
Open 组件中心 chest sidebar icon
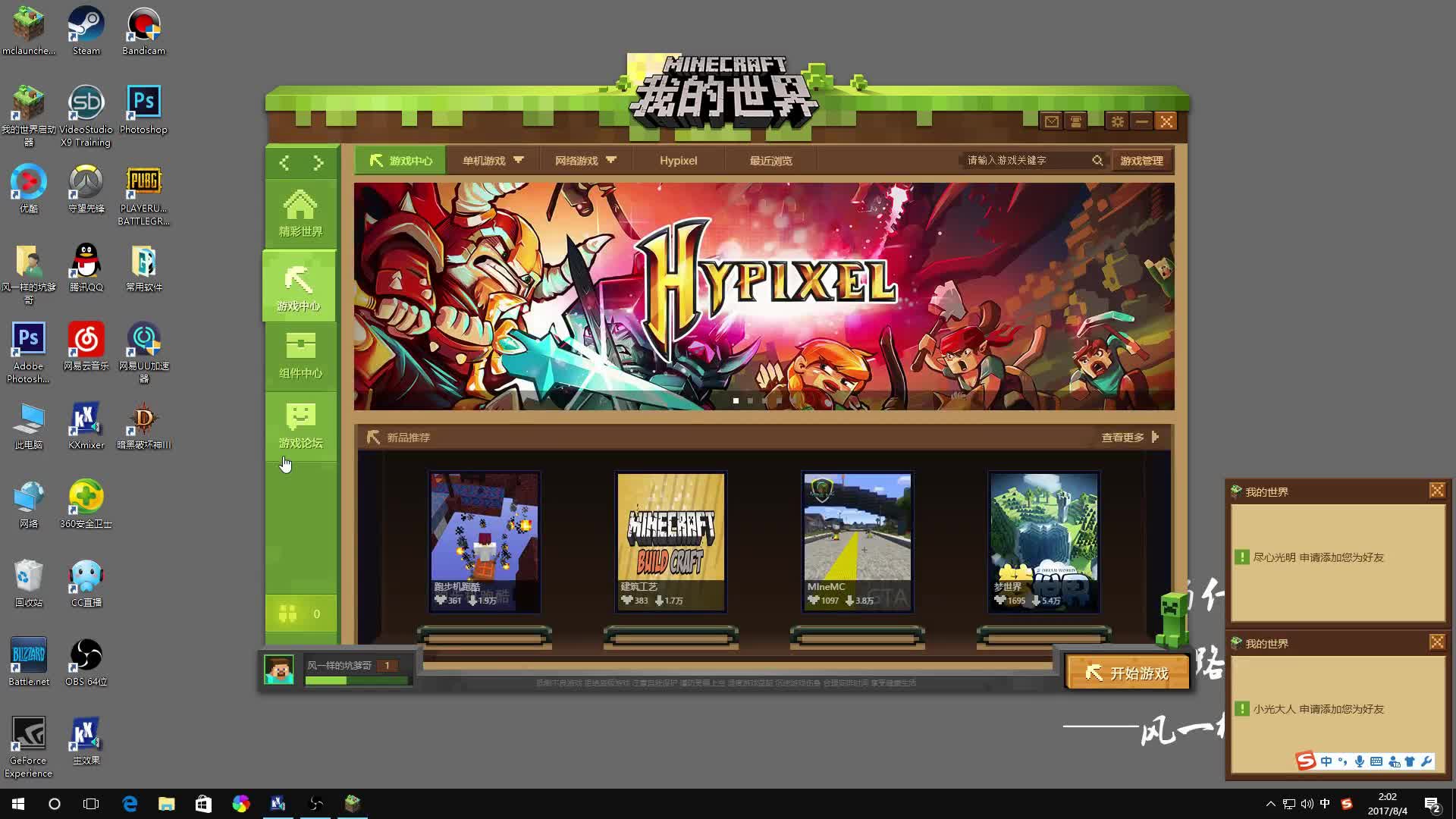pos(300,356)
